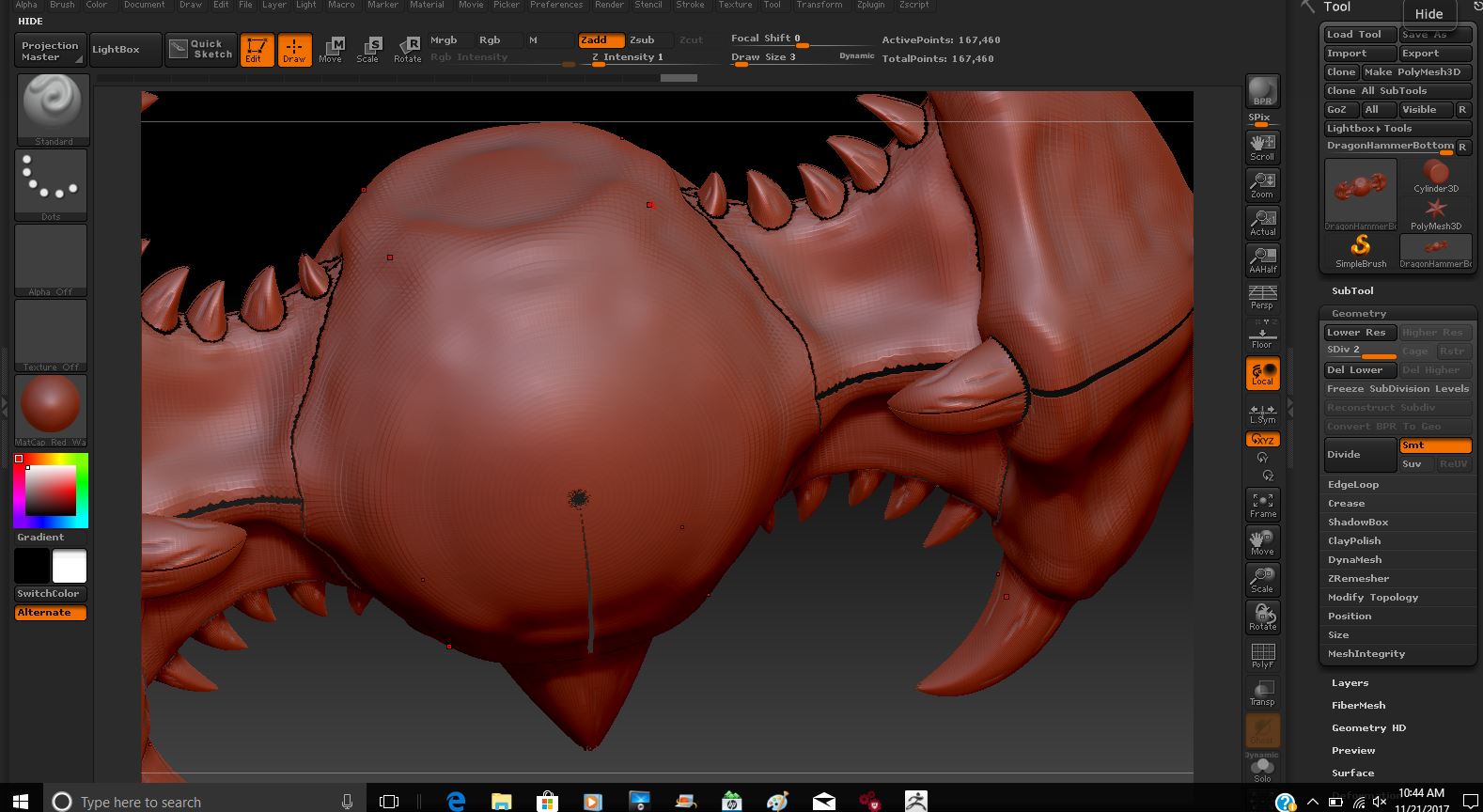
Task: Open Quick Sketch
Action: coord(201,49)
